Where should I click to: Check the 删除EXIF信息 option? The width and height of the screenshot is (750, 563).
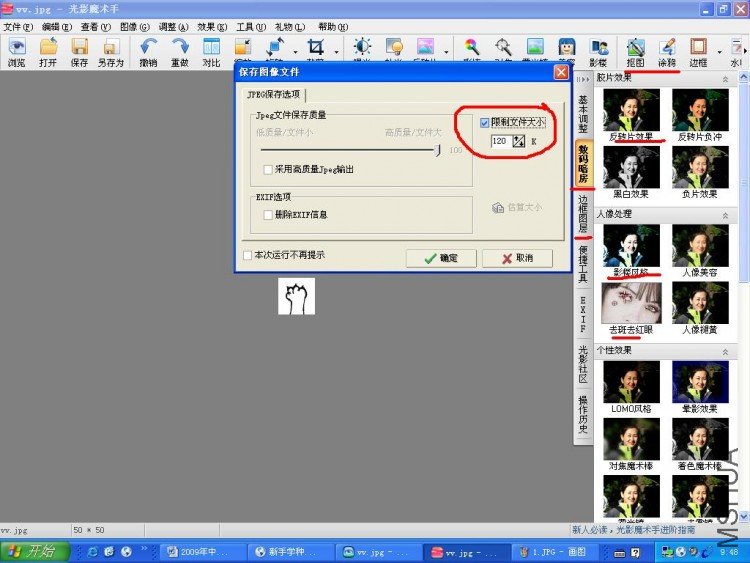tap(268, 215)
